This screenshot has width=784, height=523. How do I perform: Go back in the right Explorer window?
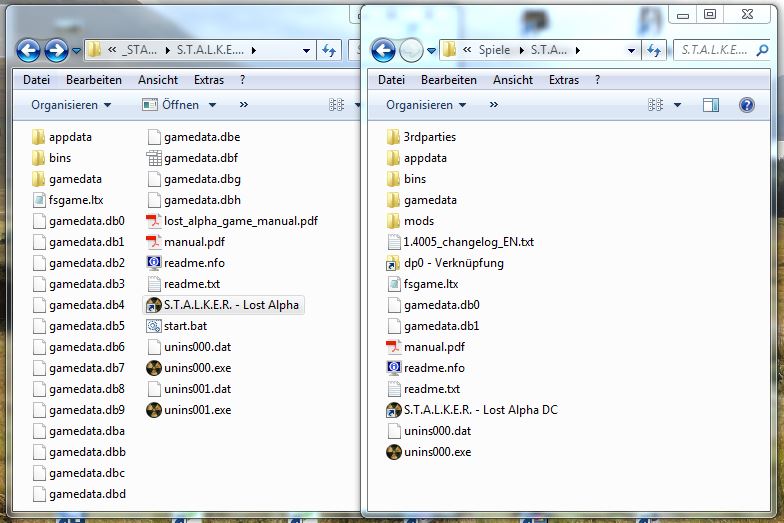[384, 50]
